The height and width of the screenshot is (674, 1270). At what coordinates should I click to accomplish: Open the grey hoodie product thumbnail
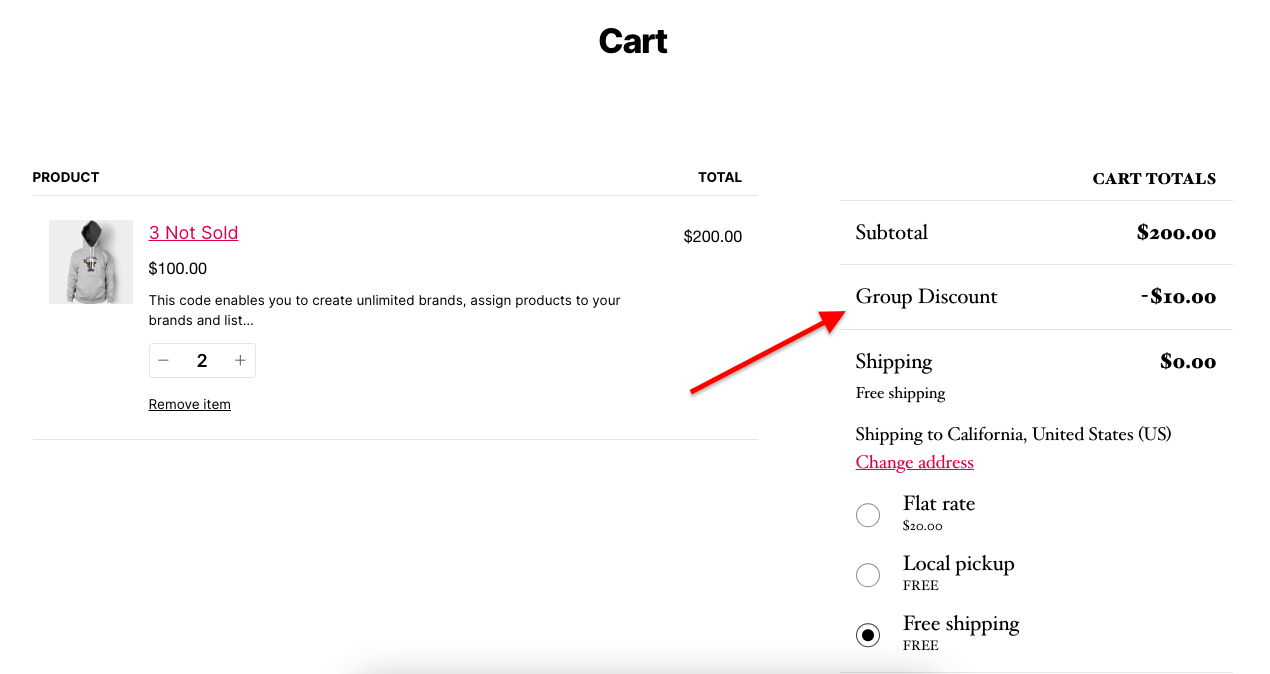click(x=91, y=262)
